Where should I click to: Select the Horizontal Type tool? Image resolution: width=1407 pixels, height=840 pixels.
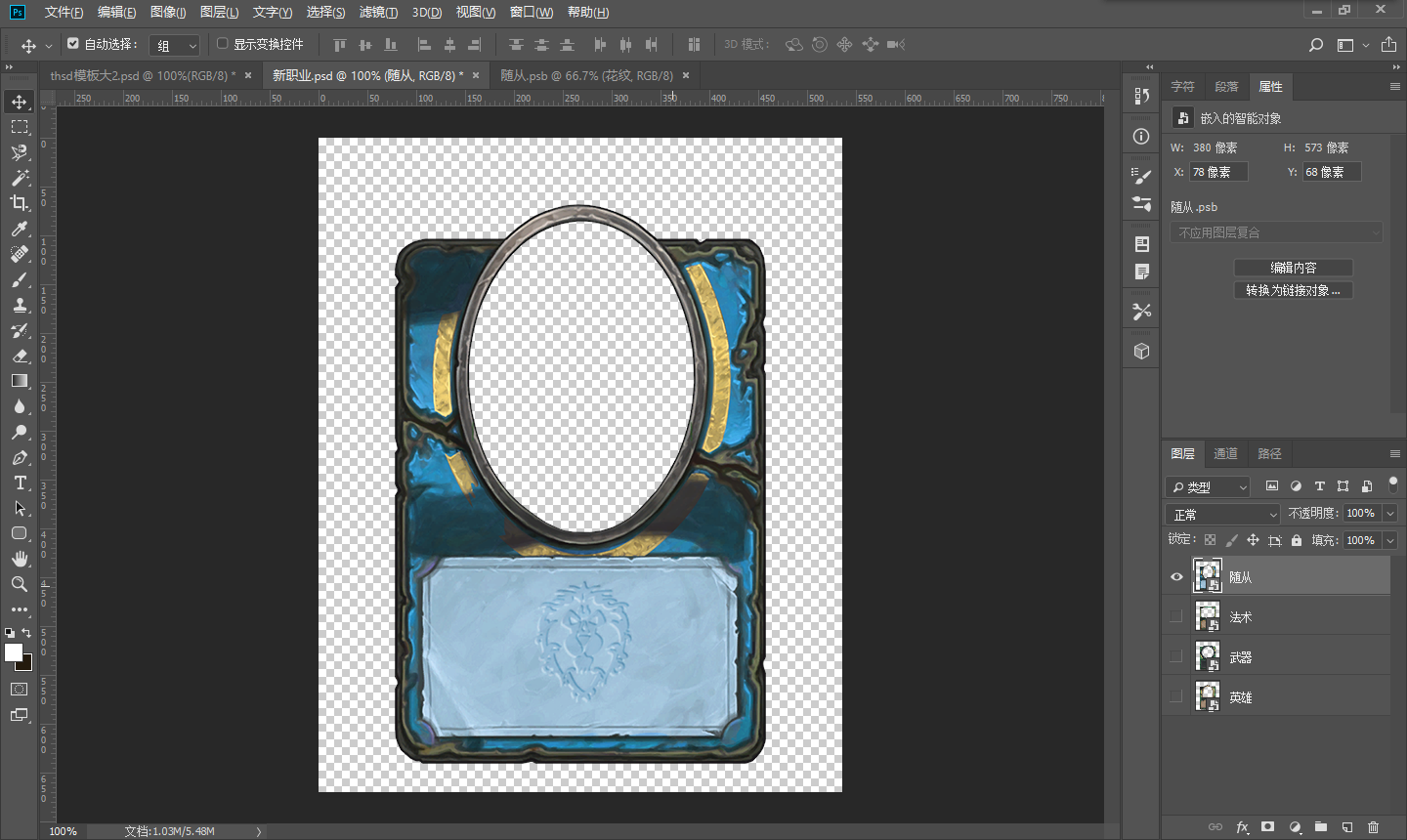(x=20, y=483)
